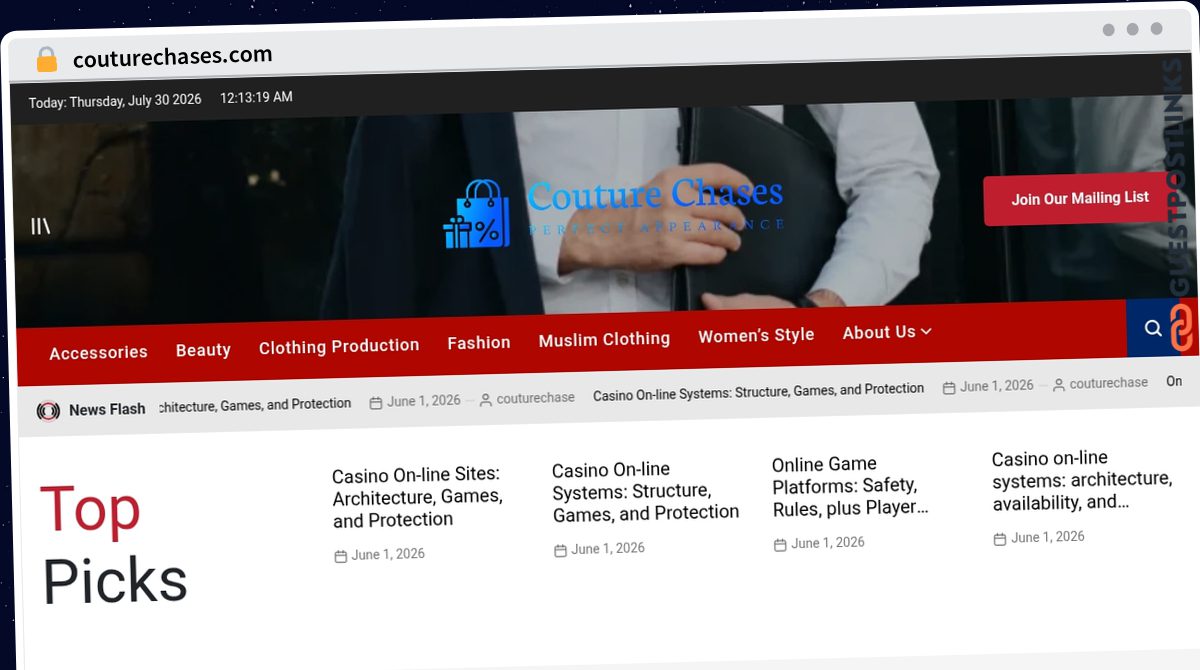Open article Casino On-line Sites: Architecture, Games

pyautogui.click(x=418, y=497)
